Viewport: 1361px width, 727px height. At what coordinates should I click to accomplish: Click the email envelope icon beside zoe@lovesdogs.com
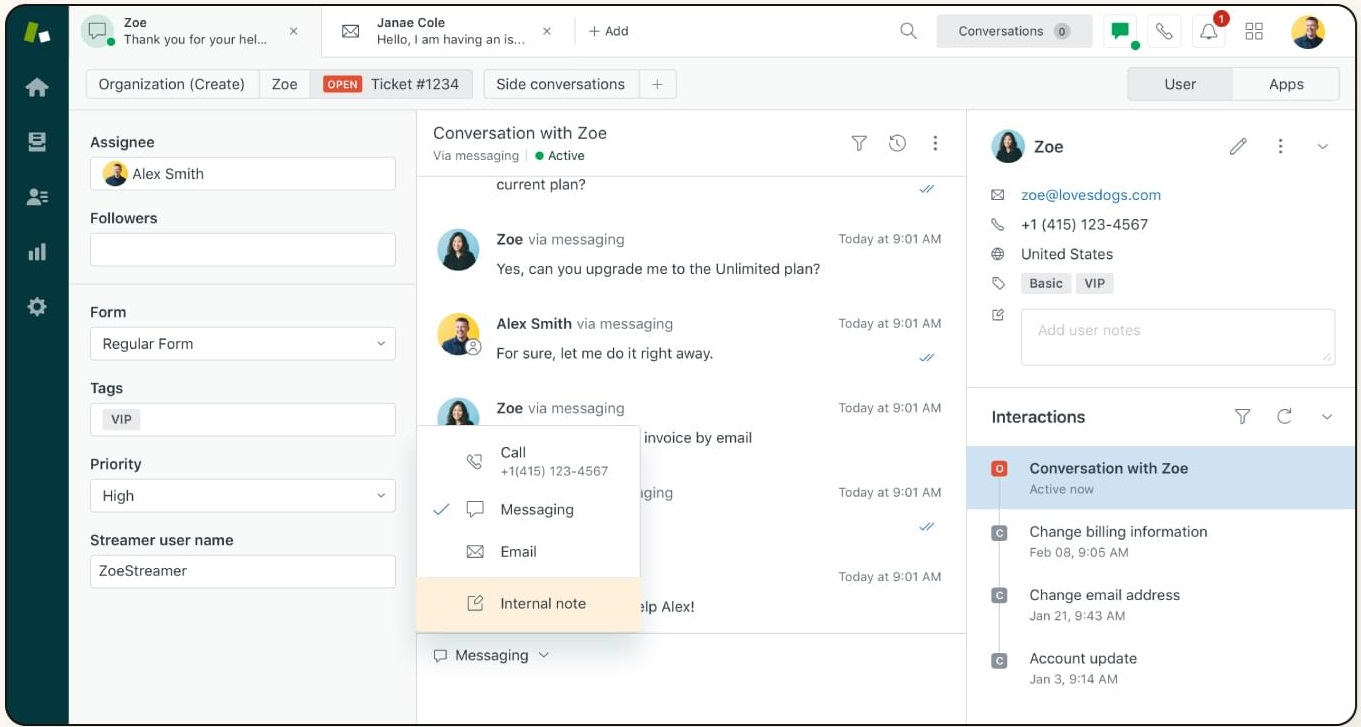click(997, 195)
